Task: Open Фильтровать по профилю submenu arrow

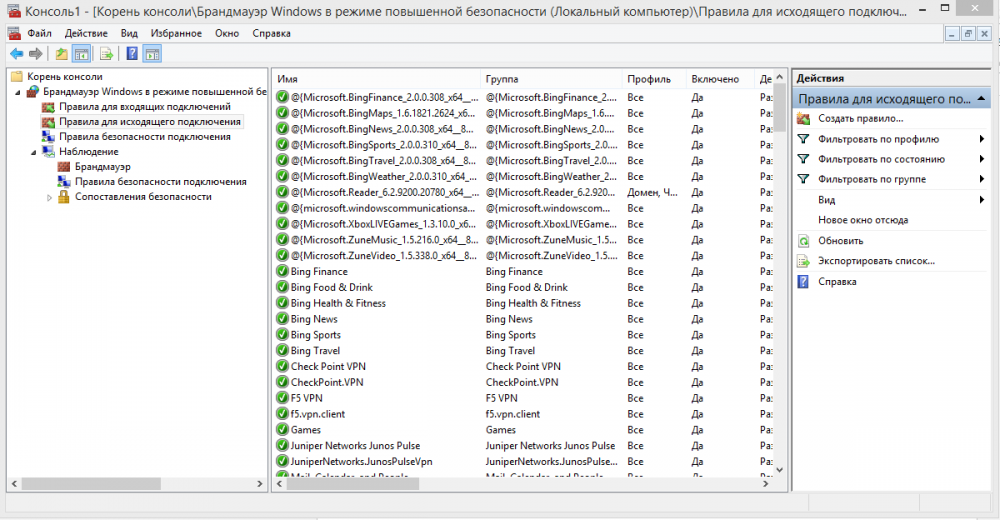Action: pos(982,139)
